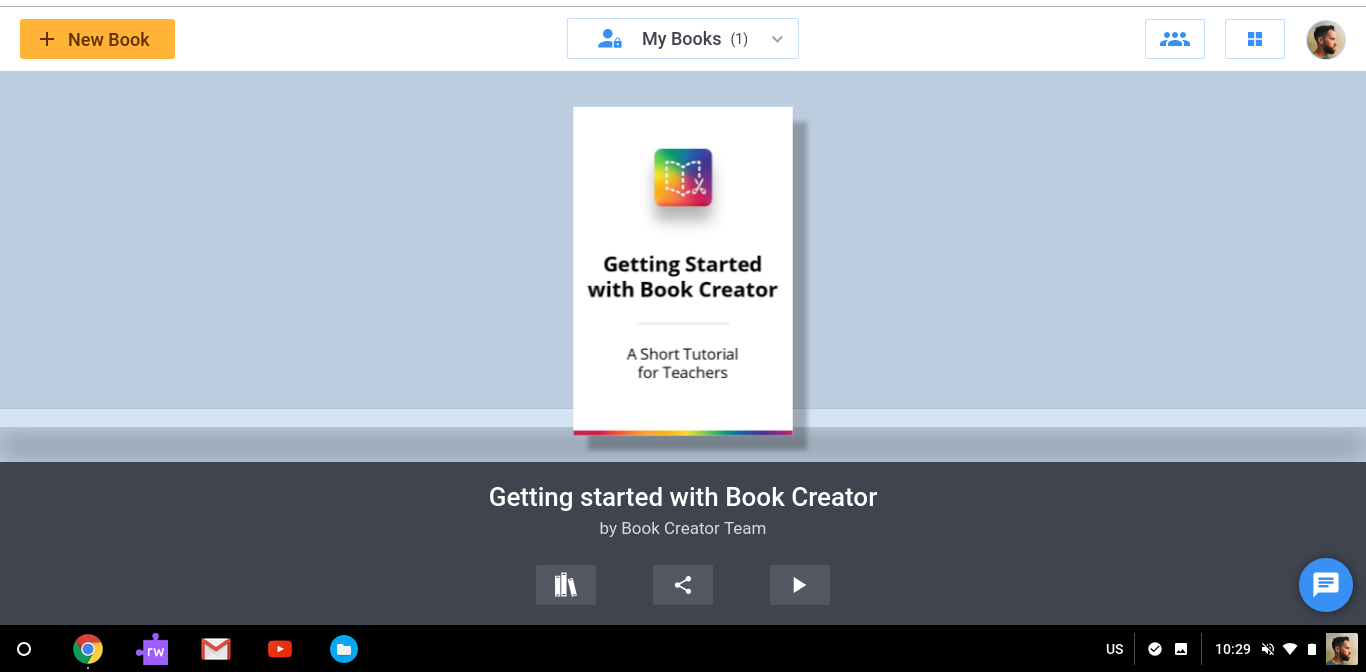Create a new book with New Book button

coord(97,39)
